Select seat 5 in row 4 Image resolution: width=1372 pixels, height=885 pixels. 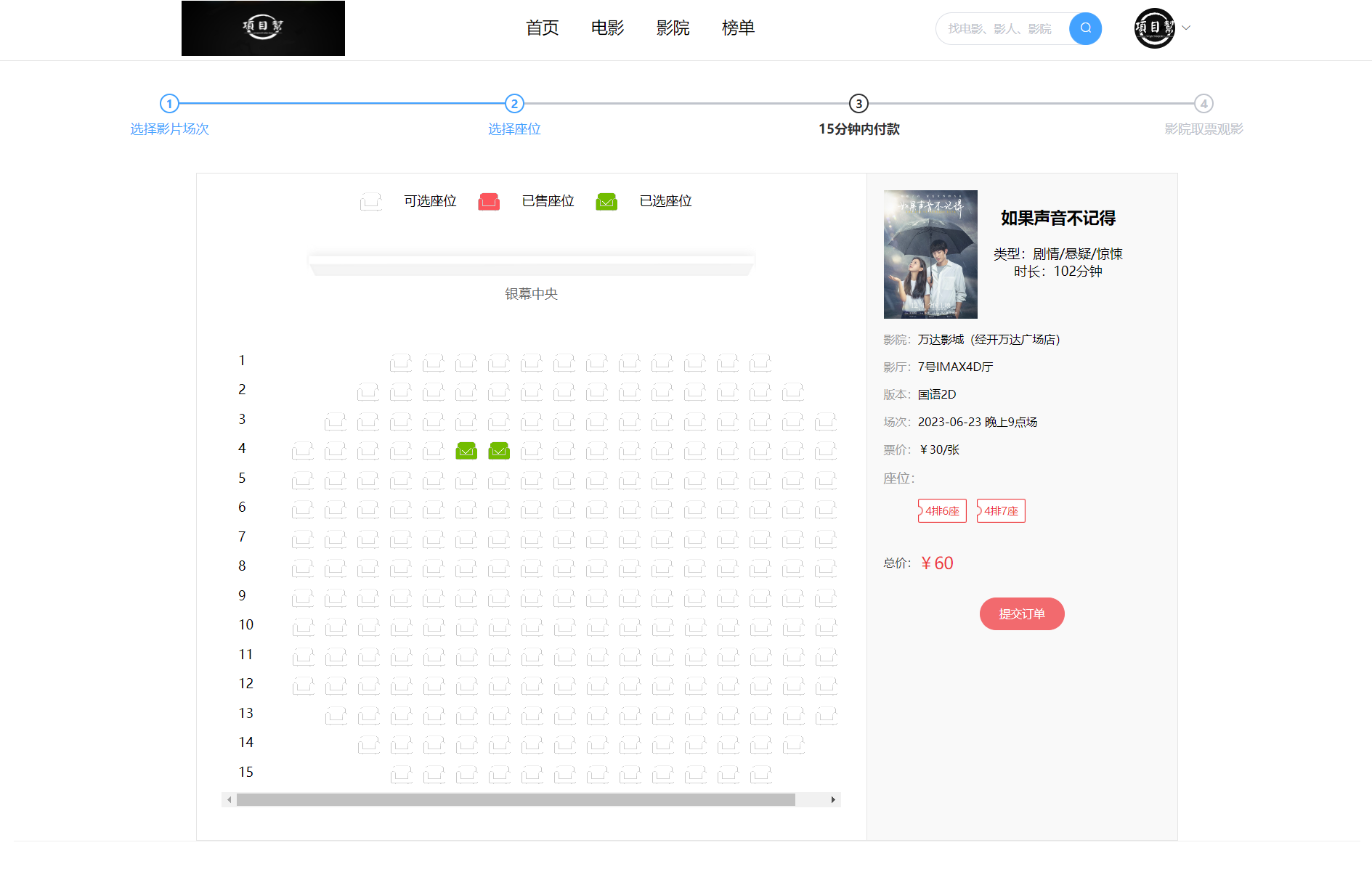coord(434,451)
